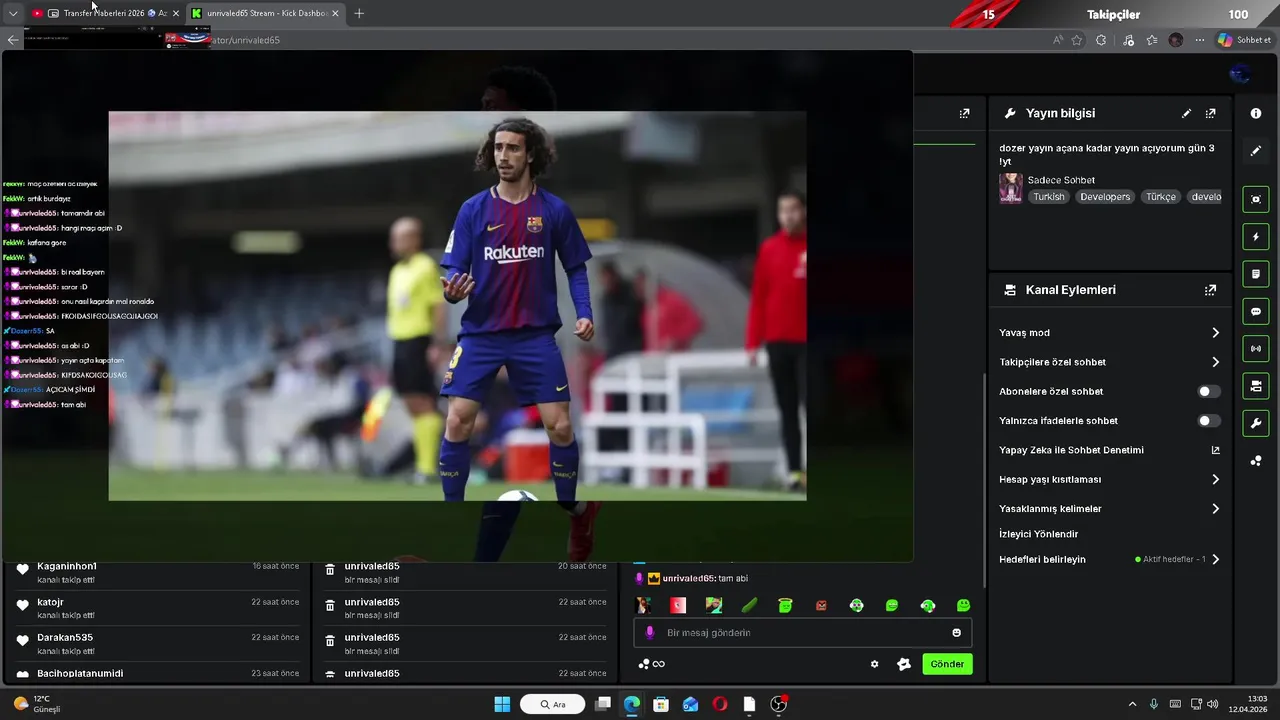Send message with Gönder button
This screenshot has width=1280, height=720.
coord(947,664)
